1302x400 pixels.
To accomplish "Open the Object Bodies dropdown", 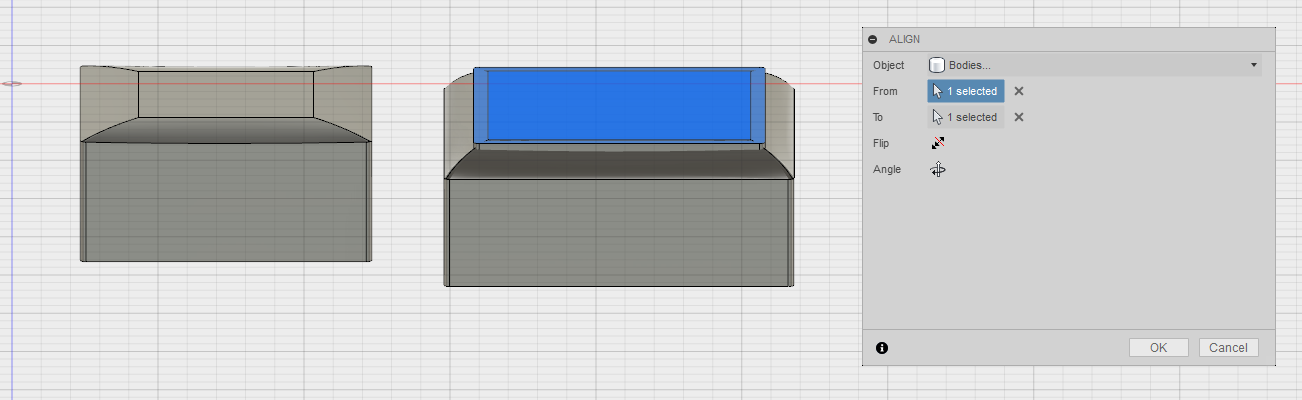I will 1094,65.
